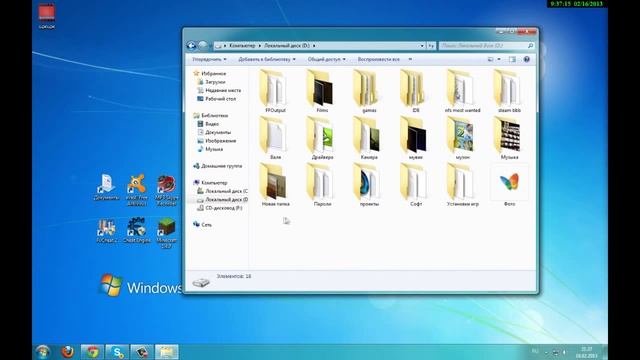Open Добавить в библиотеку dropdown
This screenshot has width=640, height=360.
click(267, 59)
